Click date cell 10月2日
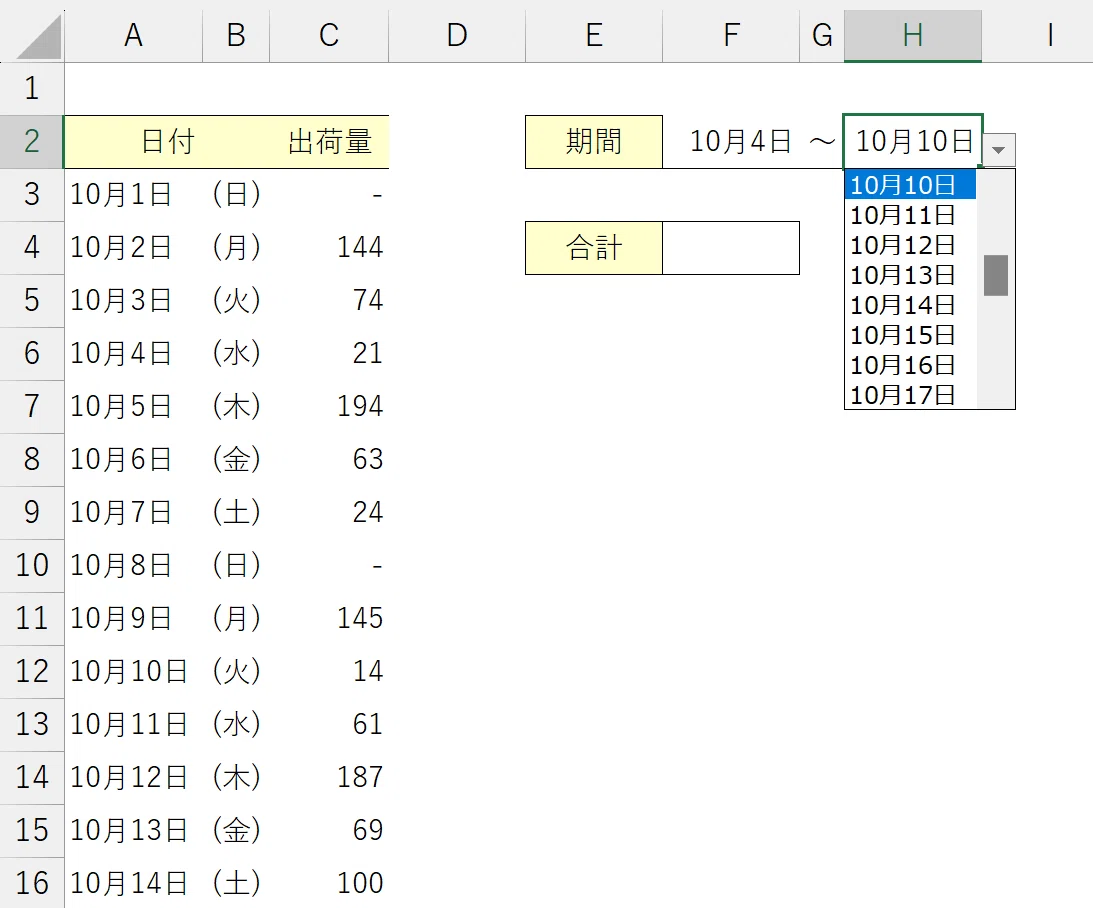The image size is (1093, 908). 133,247
